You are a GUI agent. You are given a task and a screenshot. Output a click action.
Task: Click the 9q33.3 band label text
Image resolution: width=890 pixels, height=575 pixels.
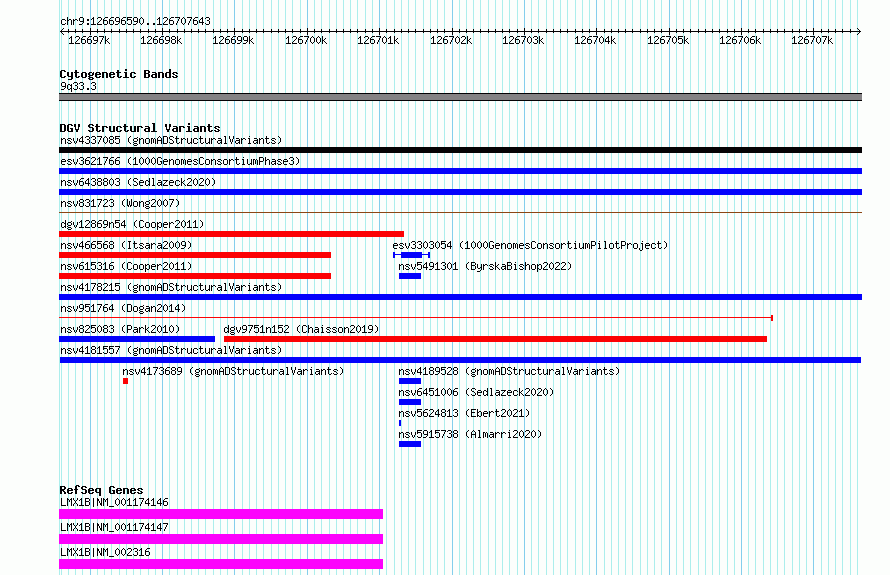(78, 86)
